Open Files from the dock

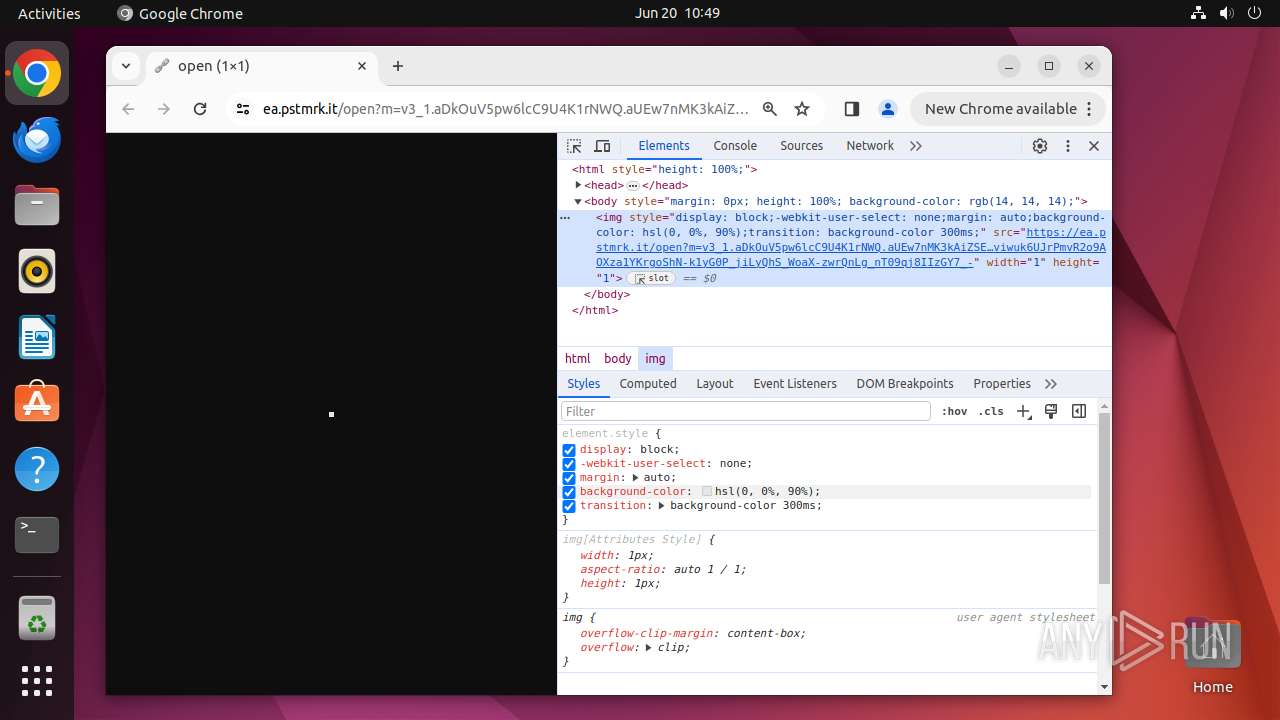tap(37, 206)
